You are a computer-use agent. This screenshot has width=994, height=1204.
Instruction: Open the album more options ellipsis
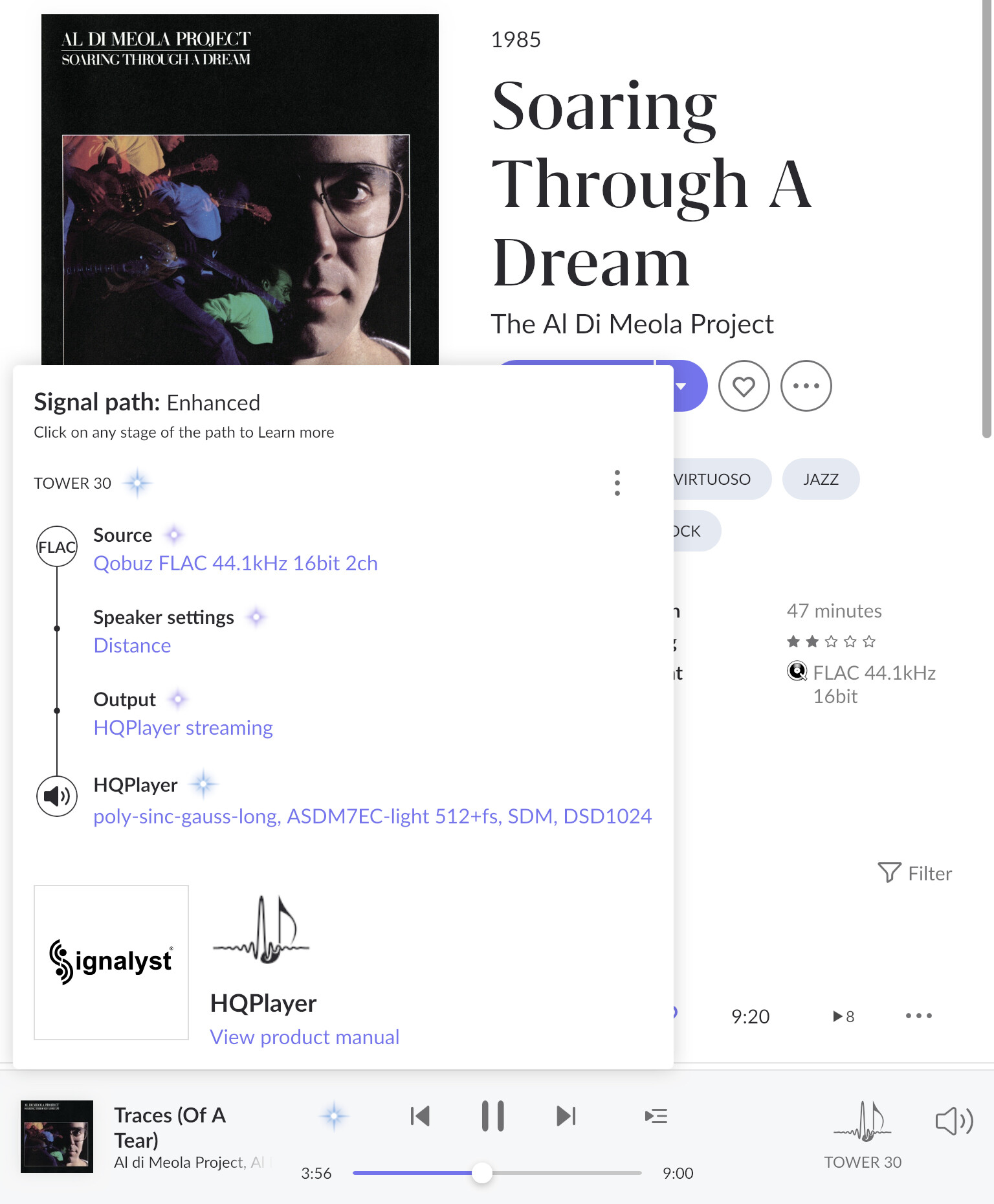[x=806, y=386]
